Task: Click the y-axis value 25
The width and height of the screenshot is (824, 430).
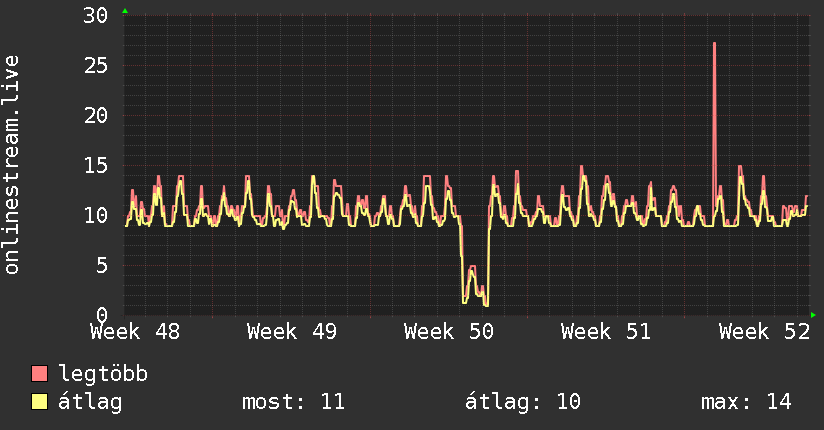Action: [96, 66]
